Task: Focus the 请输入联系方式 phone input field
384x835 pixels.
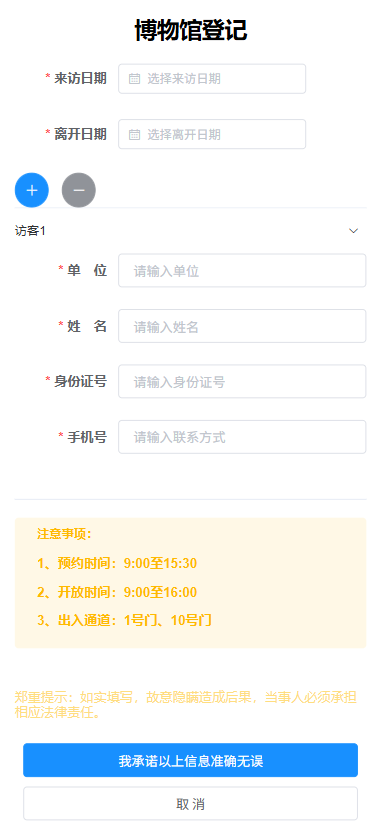Action: click(x=242, y=437)
